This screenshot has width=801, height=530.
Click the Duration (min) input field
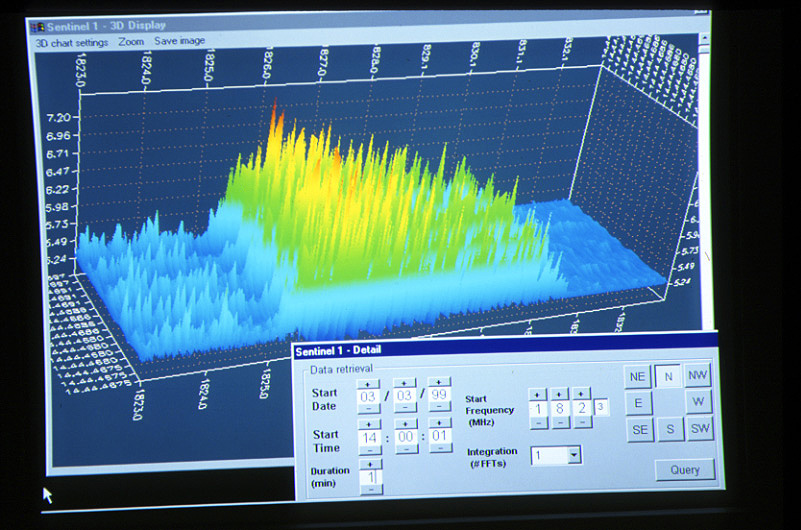[370, 477]
